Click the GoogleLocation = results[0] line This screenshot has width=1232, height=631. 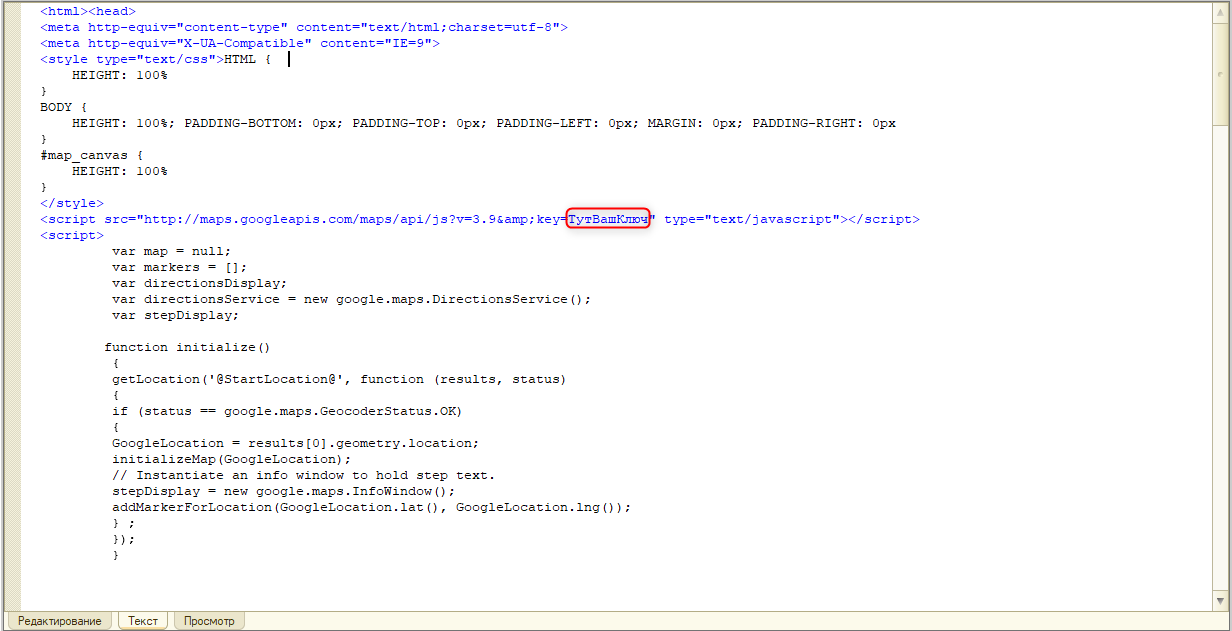296,443
